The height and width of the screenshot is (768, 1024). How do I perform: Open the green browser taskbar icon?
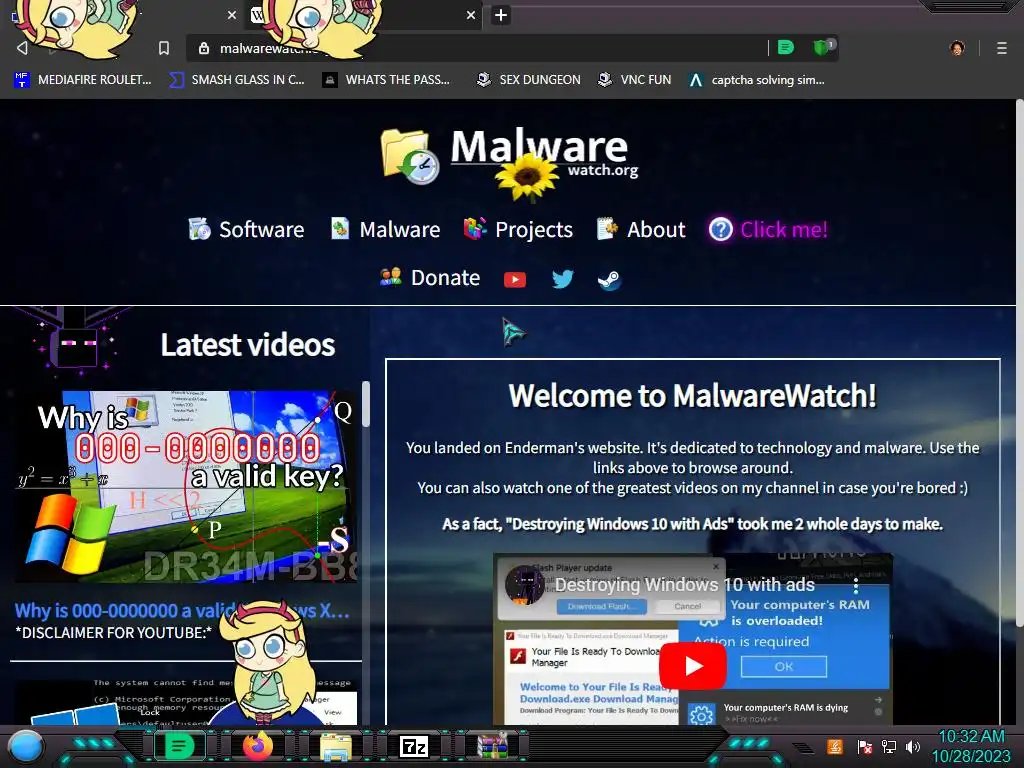179,745
